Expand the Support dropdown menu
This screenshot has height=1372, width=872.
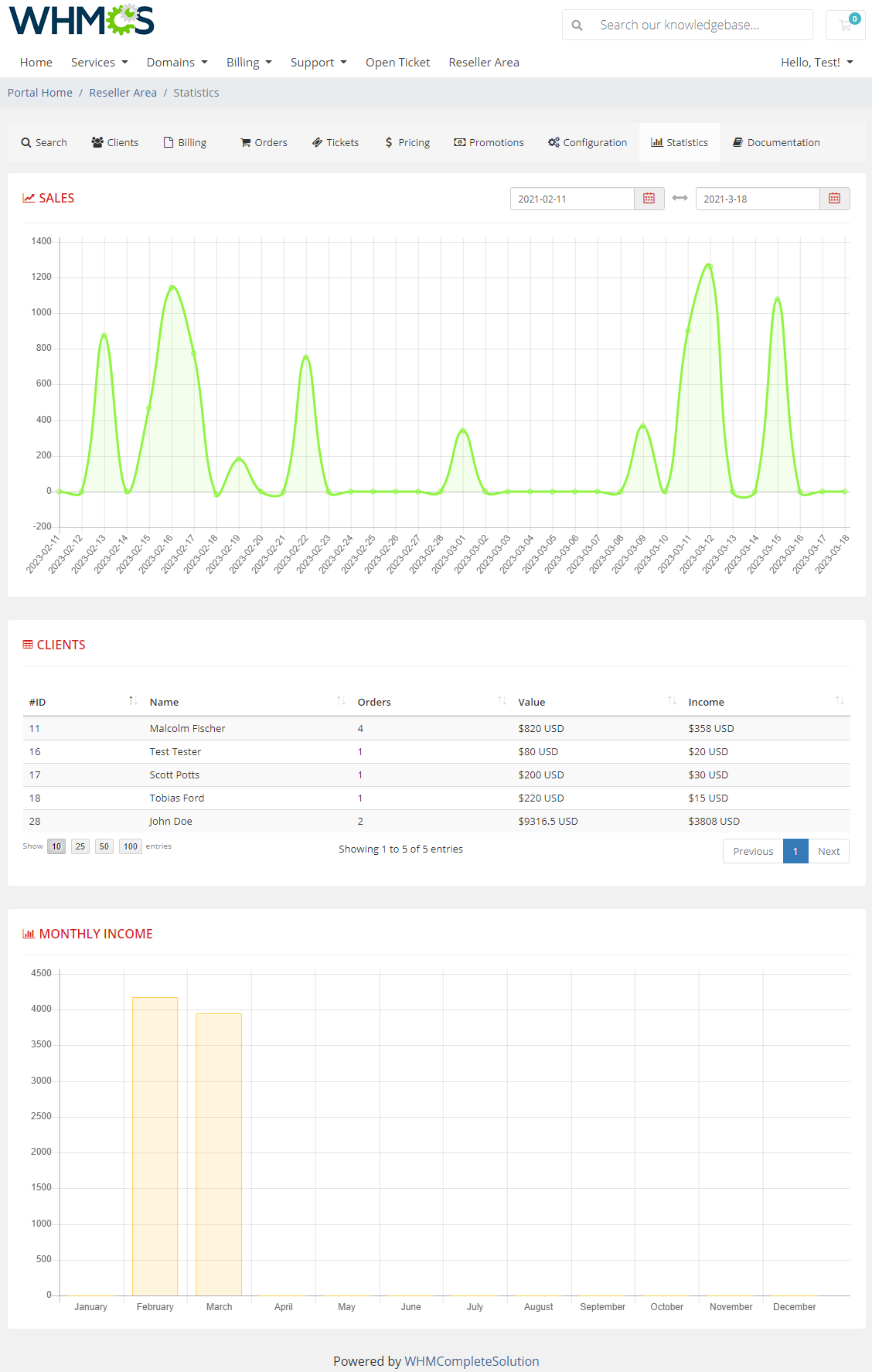click(x=318, y=63)
